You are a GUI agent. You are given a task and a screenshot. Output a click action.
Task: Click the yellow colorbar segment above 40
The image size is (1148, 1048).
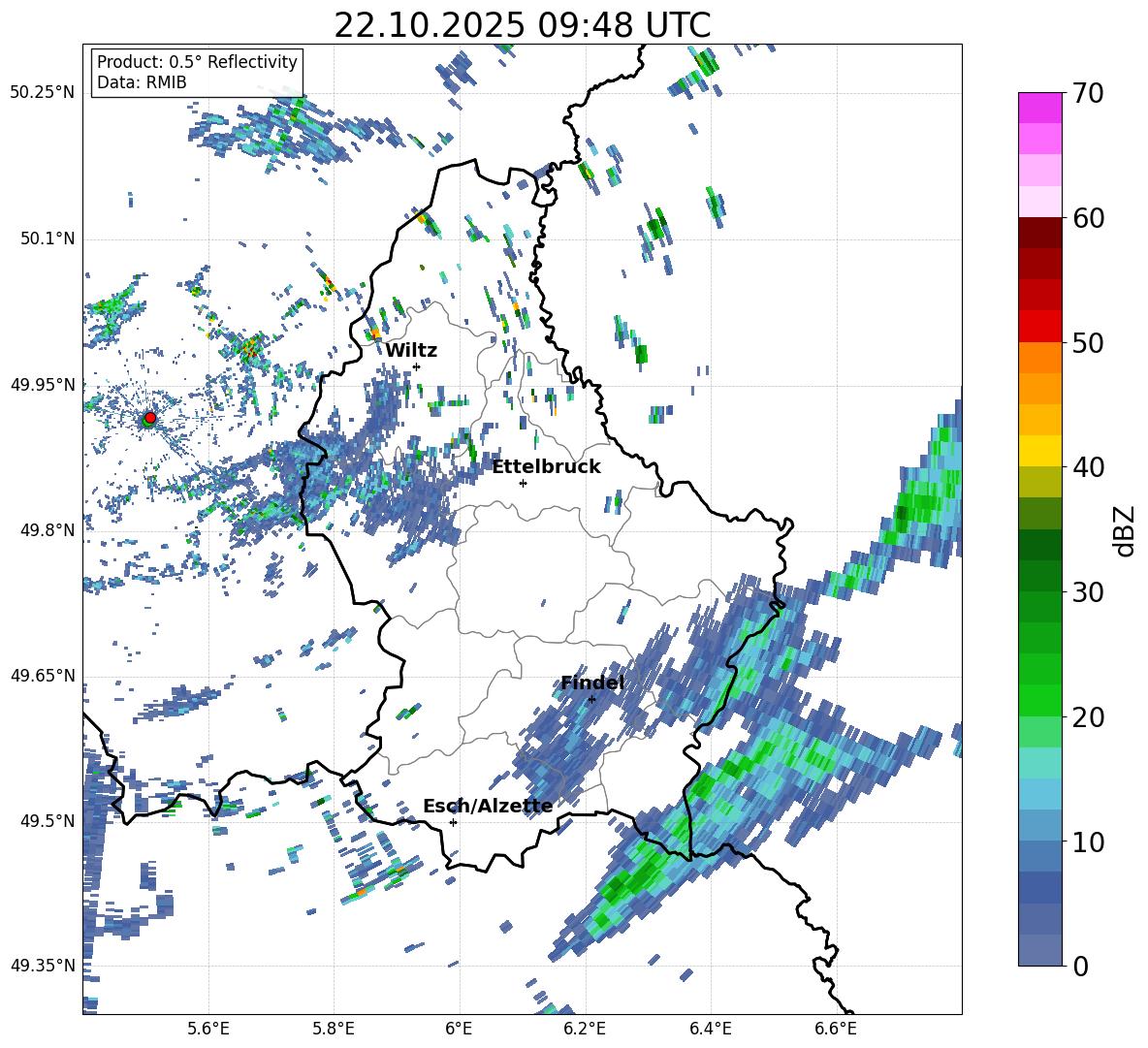(x=1039, y=451)
